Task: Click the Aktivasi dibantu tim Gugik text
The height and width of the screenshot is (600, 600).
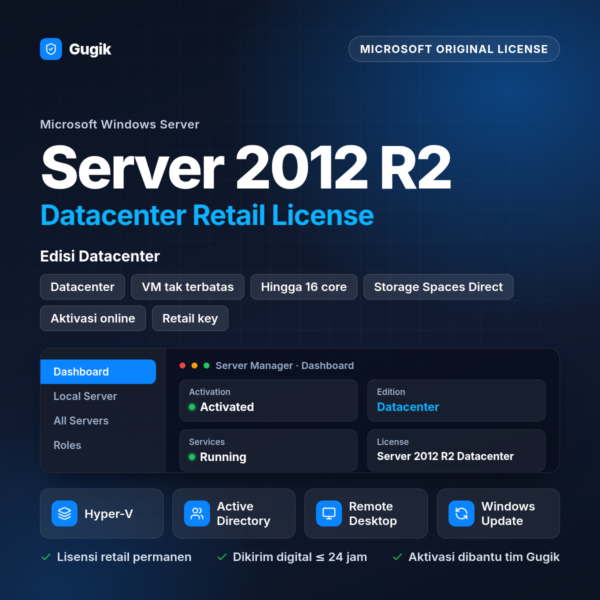Action: coord(484,557)
